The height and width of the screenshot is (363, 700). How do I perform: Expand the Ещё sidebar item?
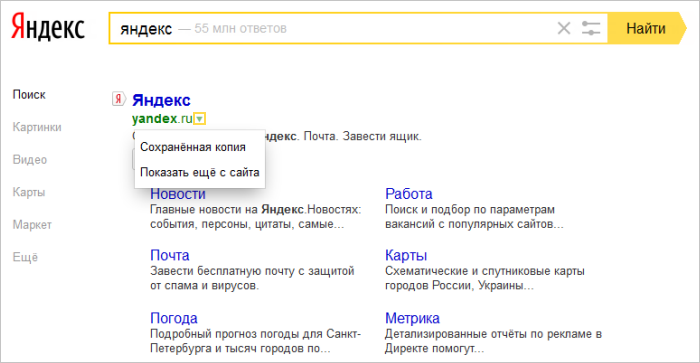(x=25, y=257)
